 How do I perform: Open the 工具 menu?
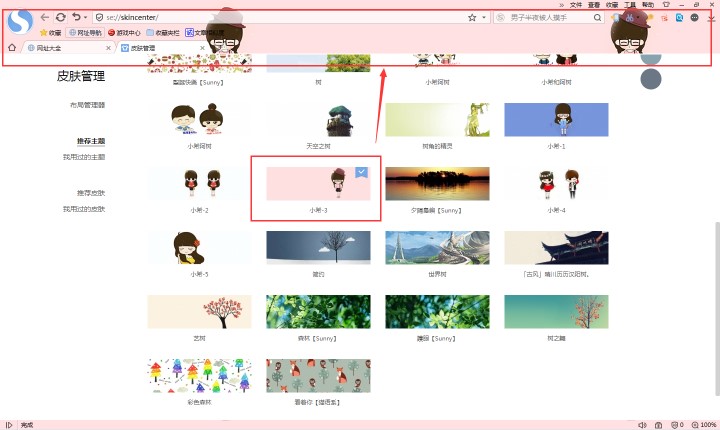point(630,5)
